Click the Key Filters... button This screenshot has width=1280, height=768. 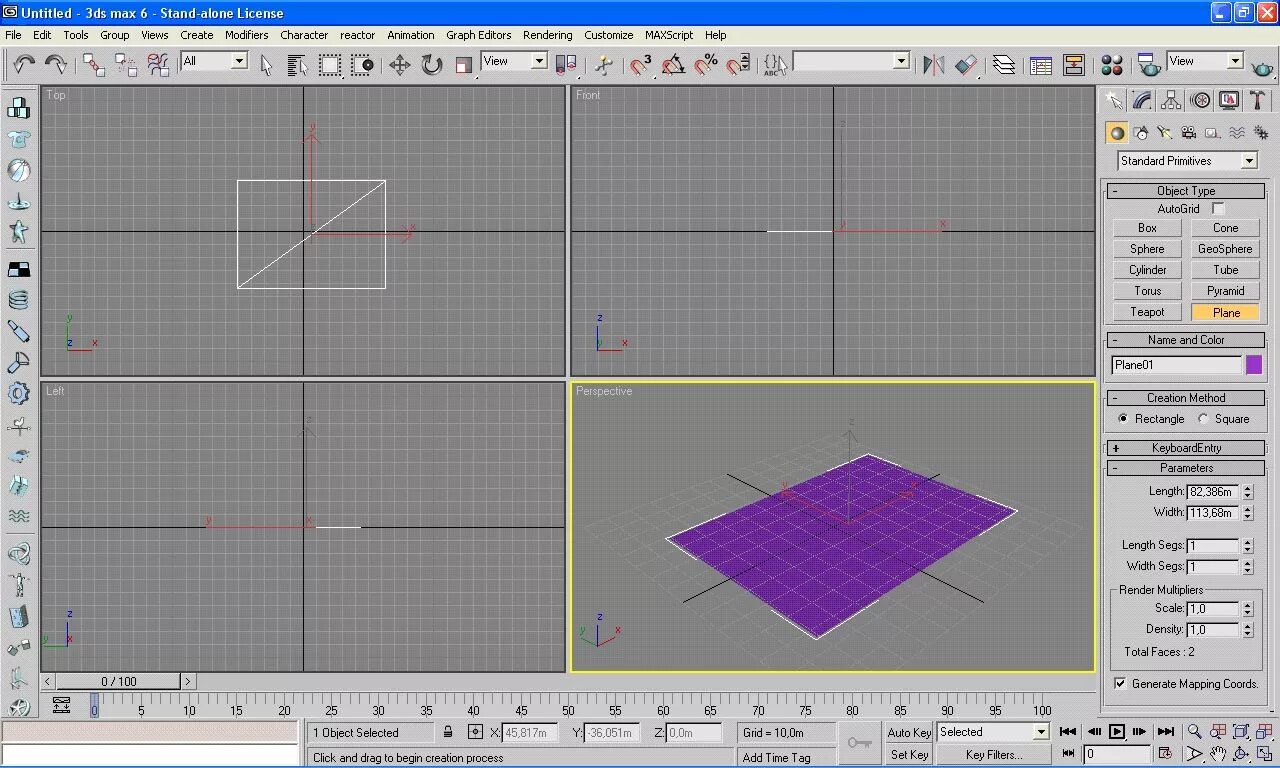point(994,755)
